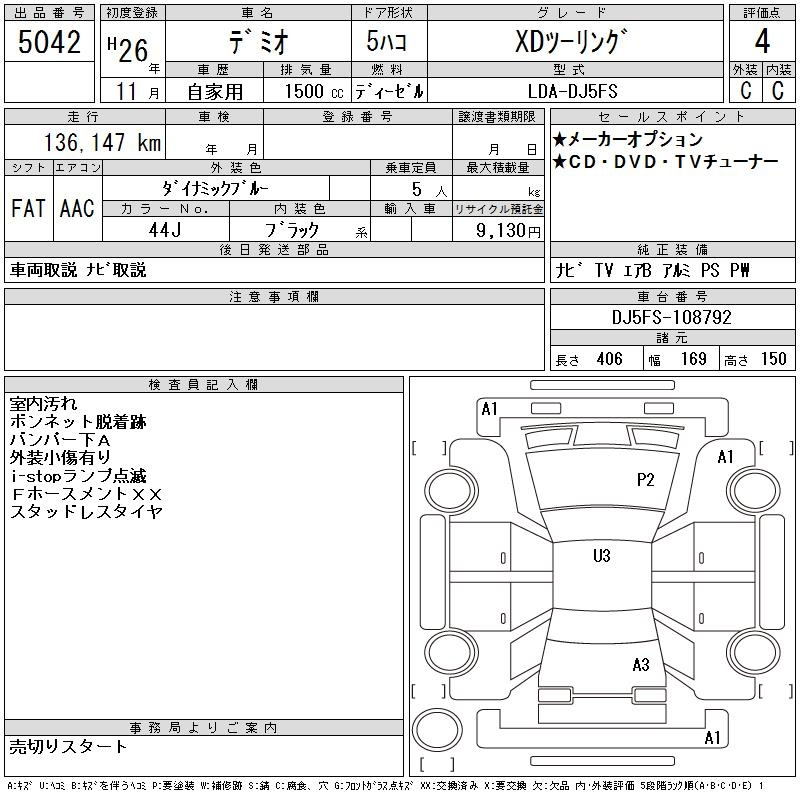The height and width of the screenshot is (800, 800).
Task: Click the color number 44J
Action: coord(165,230)
